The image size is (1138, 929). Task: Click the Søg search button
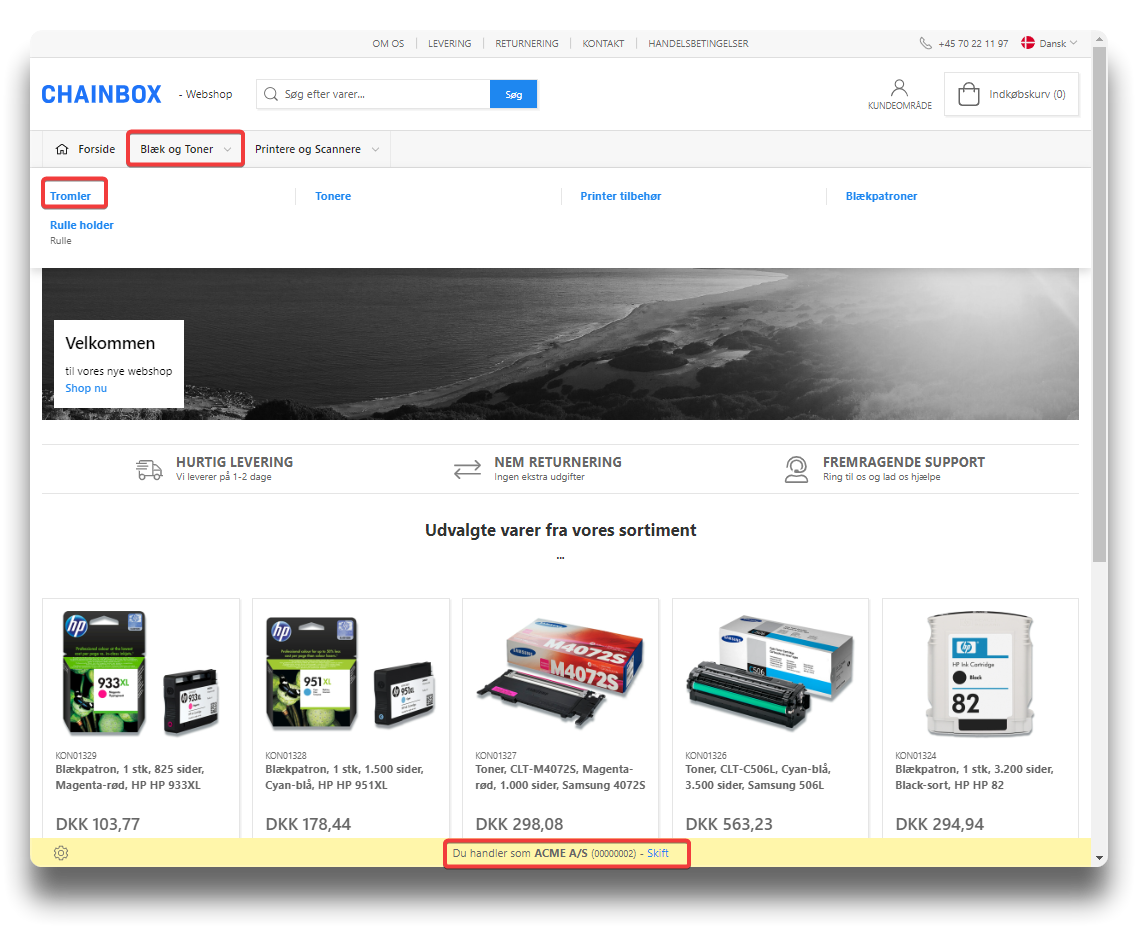[514, 94]
